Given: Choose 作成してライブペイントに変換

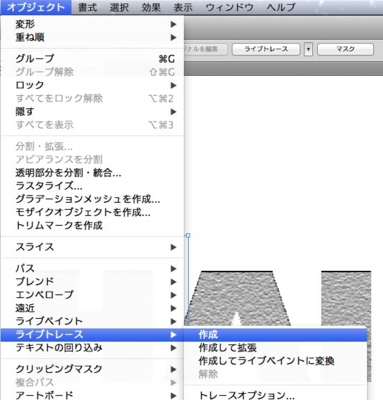Looking at the screenshot, I should (275, 361).
